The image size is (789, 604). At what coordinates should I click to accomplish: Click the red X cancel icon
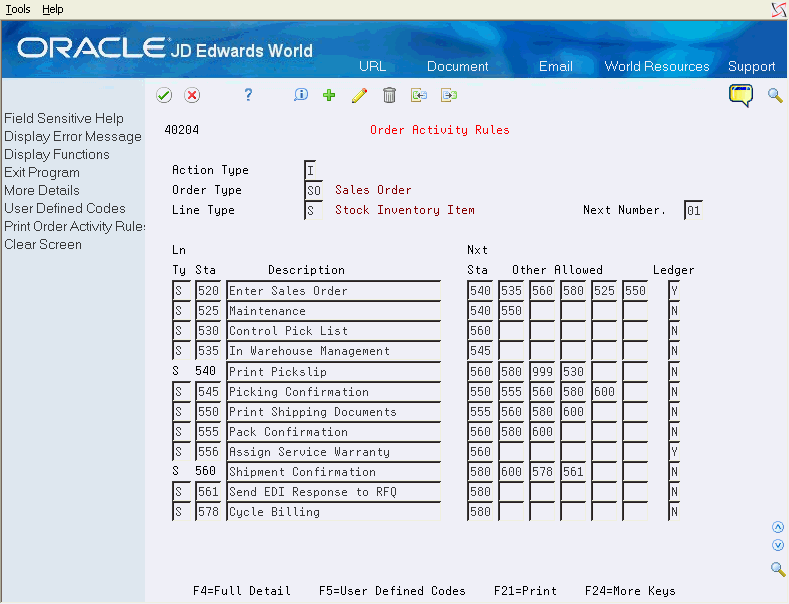(192, 95)
